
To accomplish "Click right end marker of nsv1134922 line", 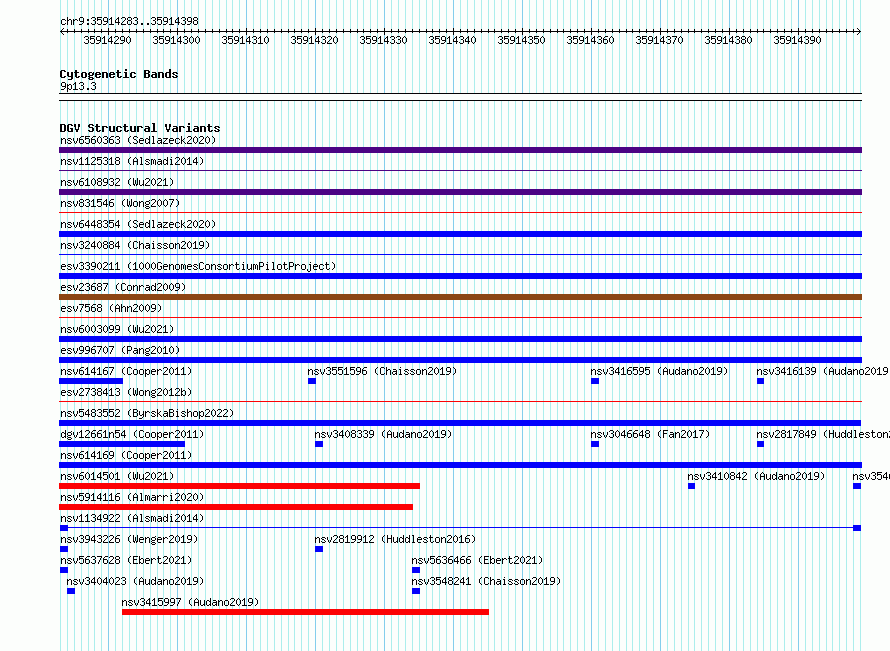I will click(857, 528).
